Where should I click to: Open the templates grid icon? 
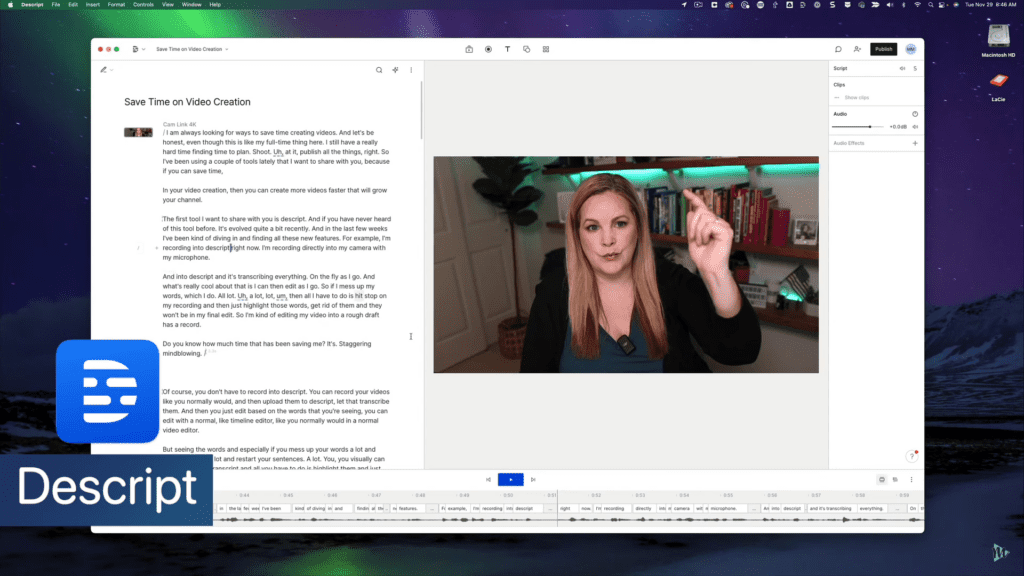[546, 49]
